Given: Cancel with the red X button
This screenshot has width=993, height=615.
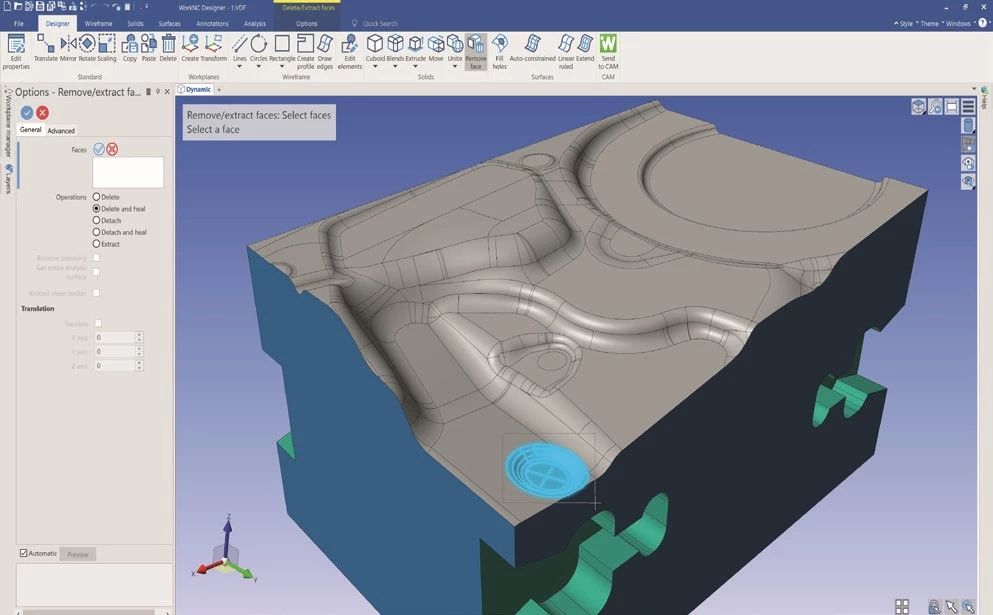Looking at the screenshot, I should (x=42, y=113).
